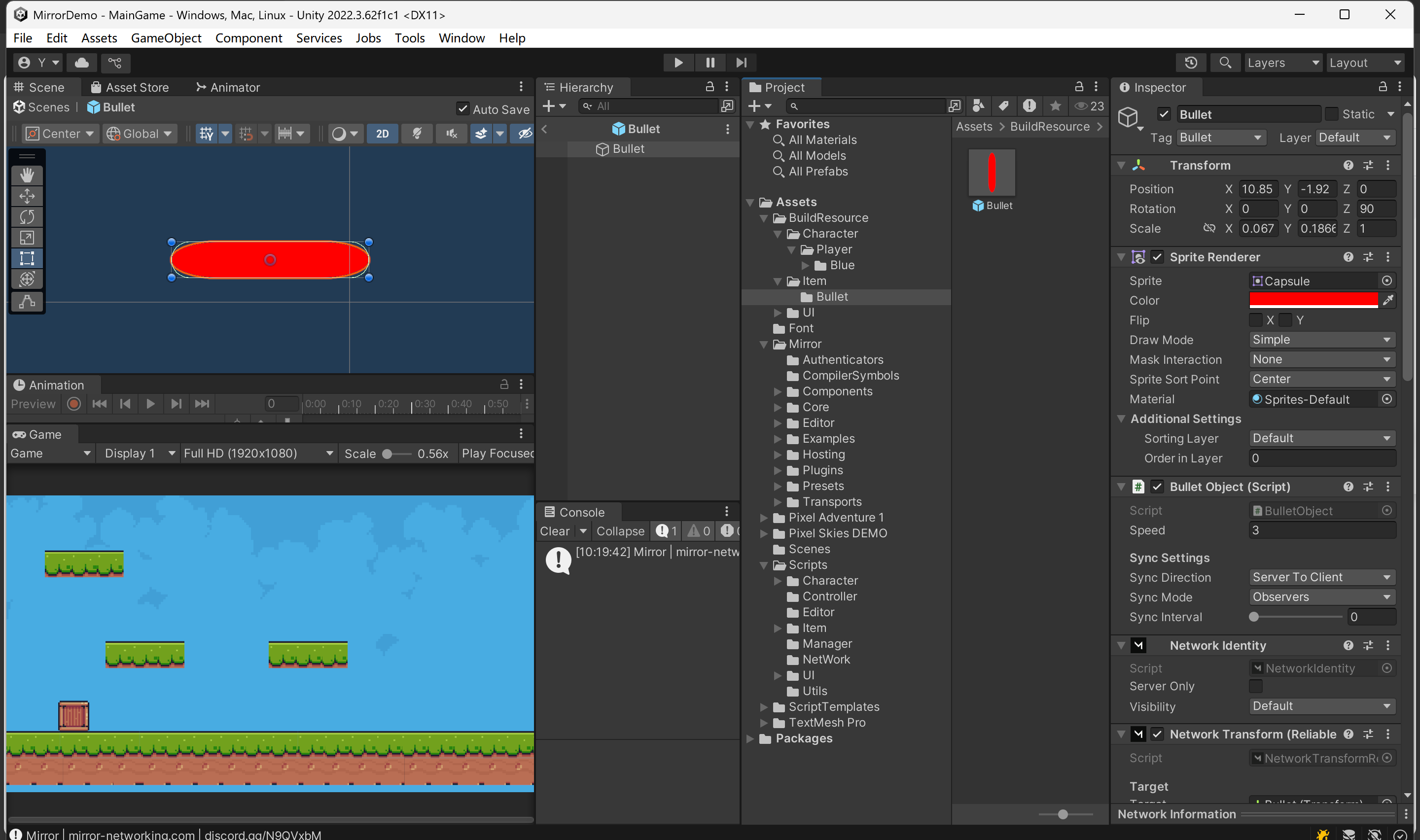Click the Undo History icon
Image resolution: width=1420 pixels, height=840 pixels.
pyautogui.click(x=1191, y=62)
